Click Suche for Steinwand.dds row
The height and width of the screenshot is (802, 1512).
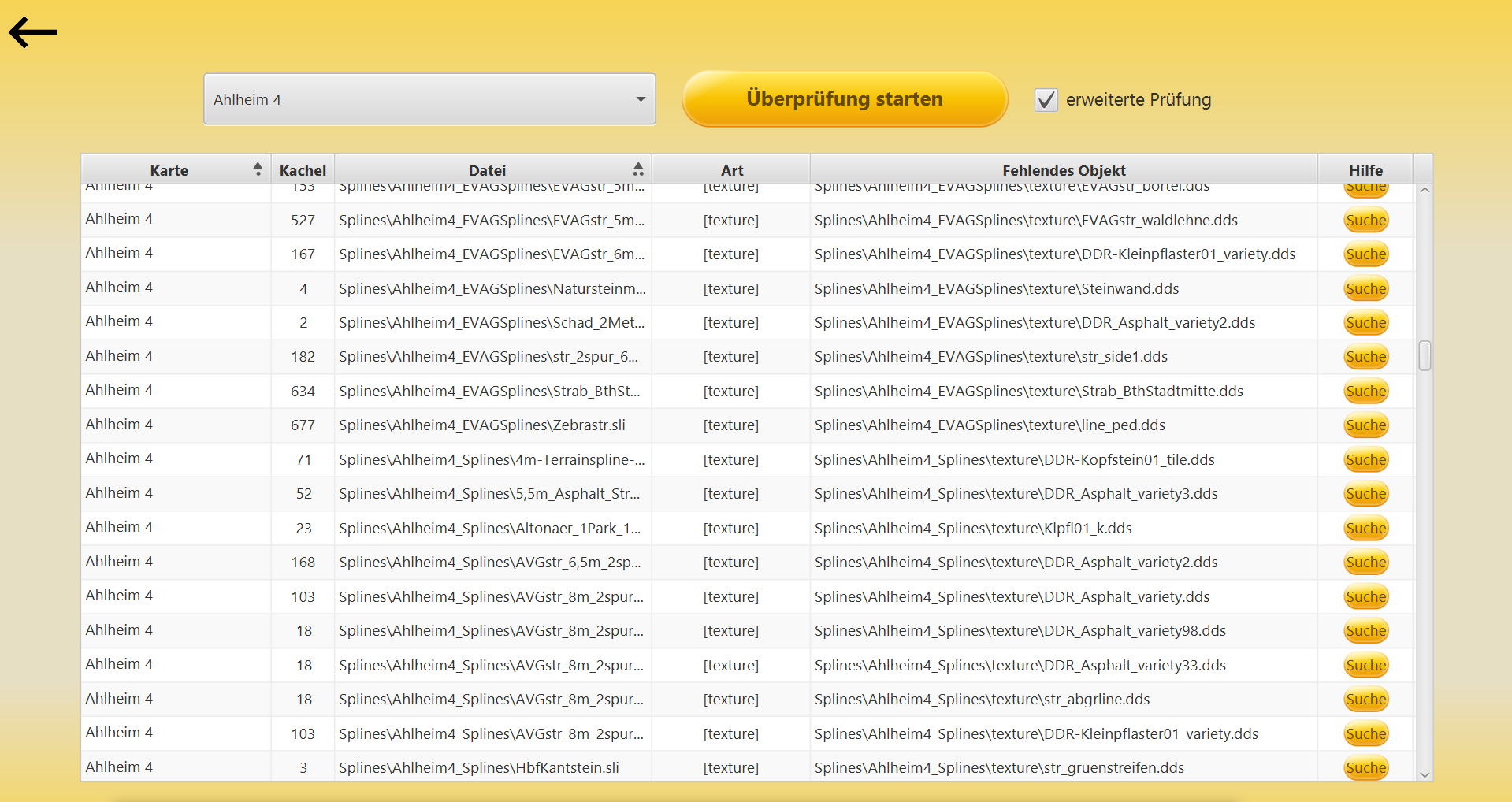pos(1365,289)
